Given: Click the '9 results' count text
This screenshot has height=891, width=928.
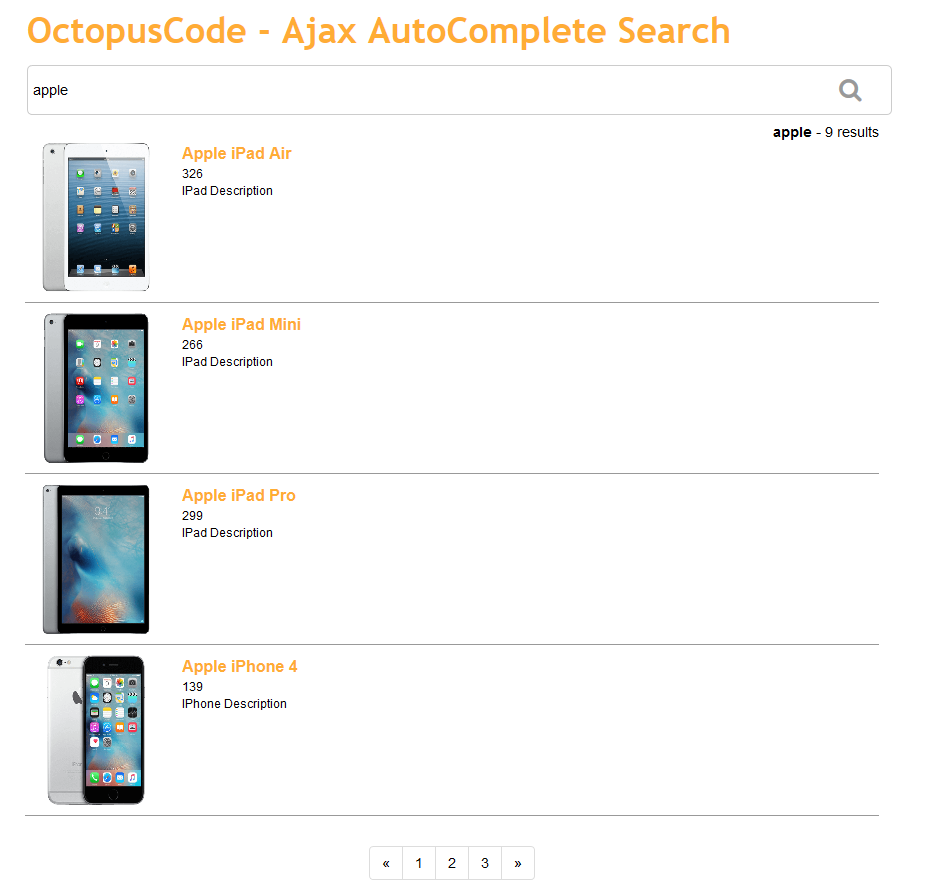Looking at the screenshot, I should [851, 132].
